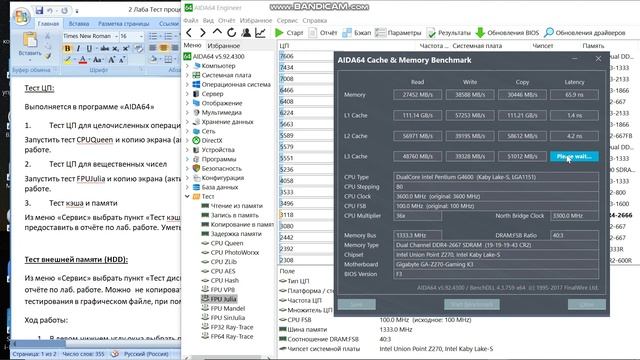Click the user icon in AIDA64 toolbar
This screenshot has height=360, width=640.
point(246,33)
